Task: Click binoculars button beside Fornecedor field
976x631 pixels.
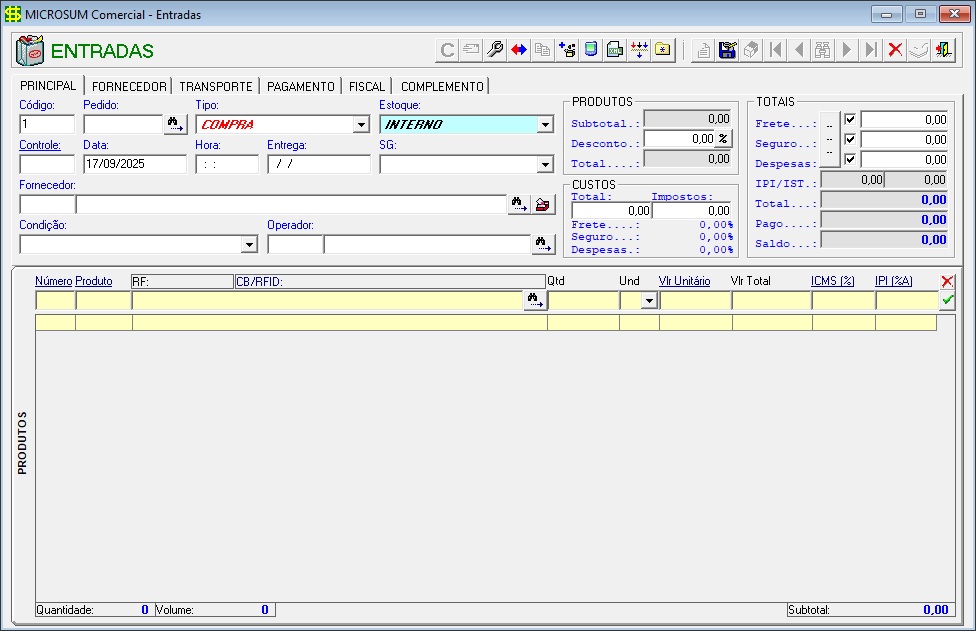Action: point(518,204)
